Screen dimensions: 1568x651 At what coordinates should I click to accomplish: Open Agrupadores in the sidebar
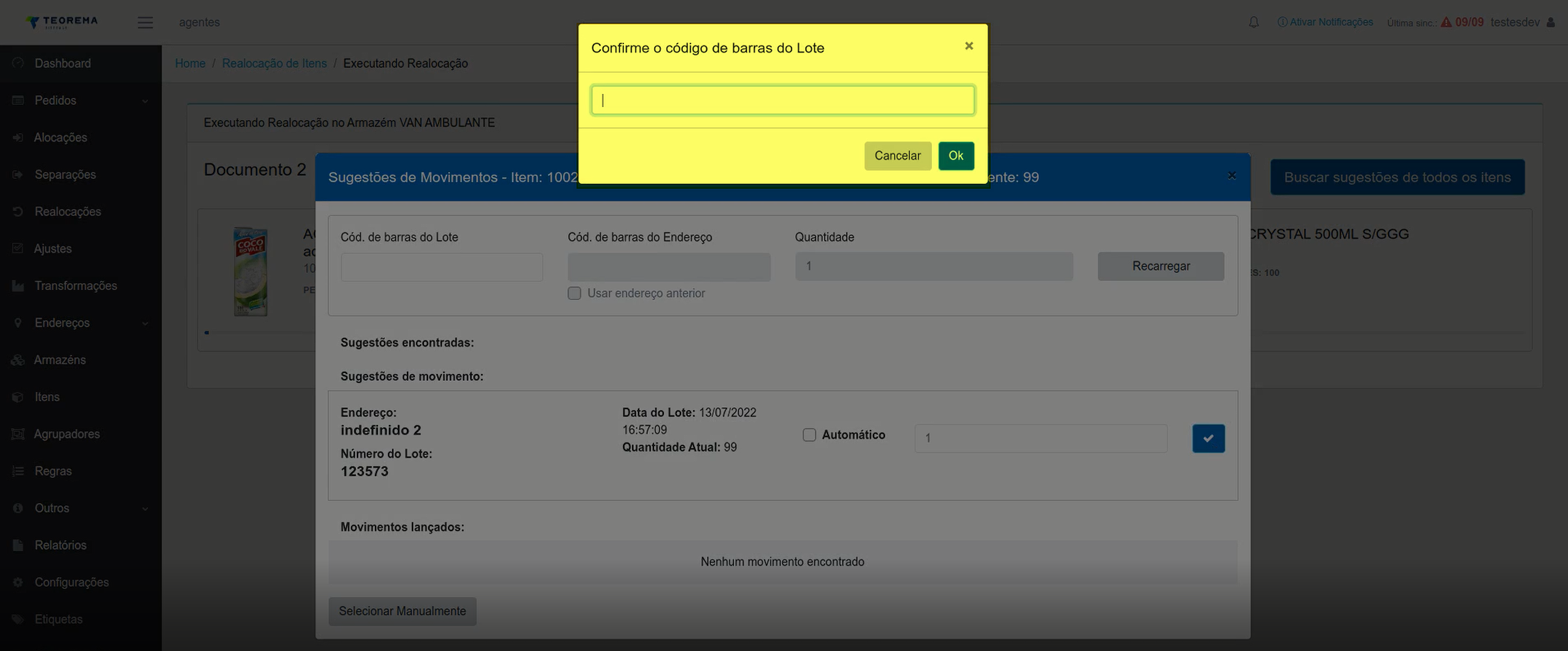[x=67, y=434]
